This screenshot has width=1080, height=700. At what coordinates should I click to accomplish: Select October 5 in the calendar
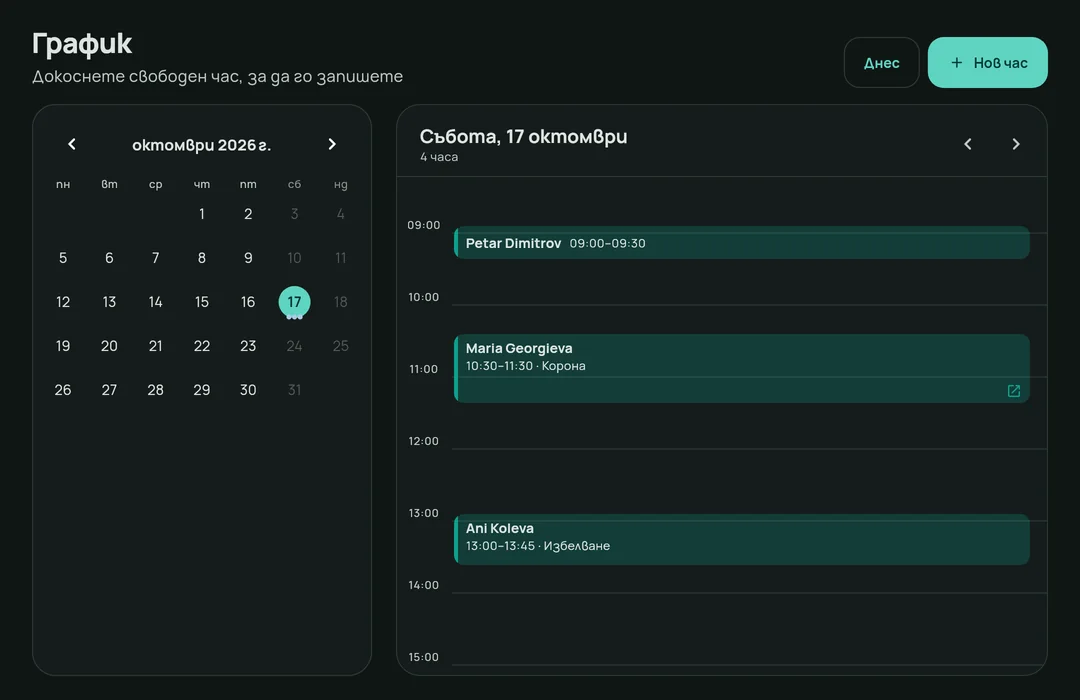63,258
